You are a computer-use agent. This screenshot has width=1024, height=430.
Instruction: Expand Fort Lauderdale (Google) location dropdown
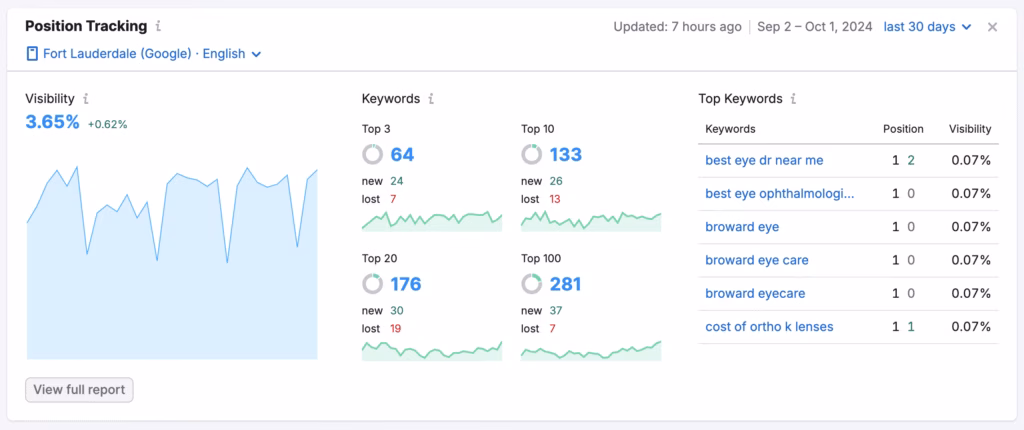[144, 54]
